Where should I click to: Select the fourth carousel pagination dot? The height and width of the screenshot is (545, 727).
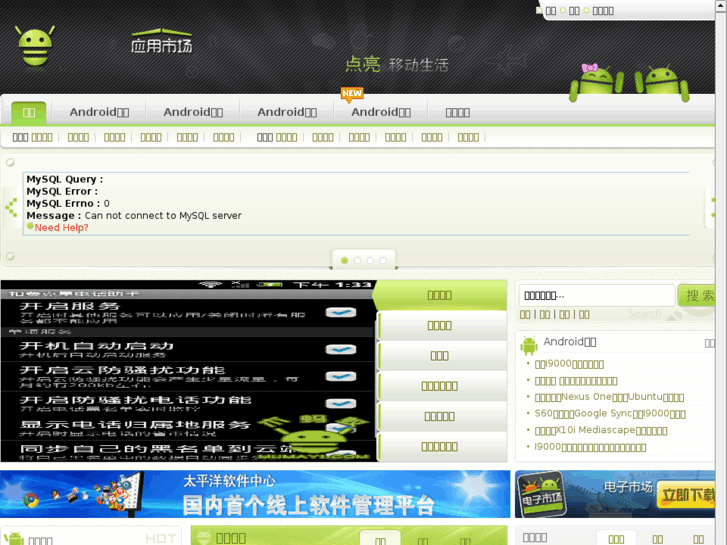[383, 260]
